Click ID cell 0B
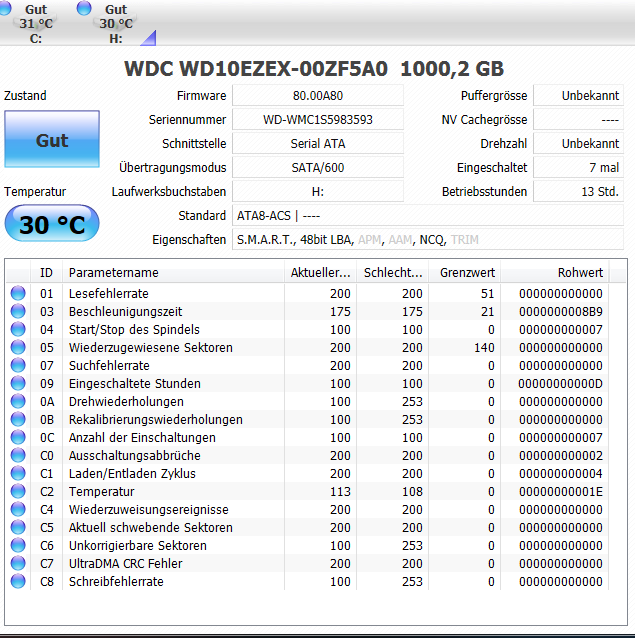 46,420
